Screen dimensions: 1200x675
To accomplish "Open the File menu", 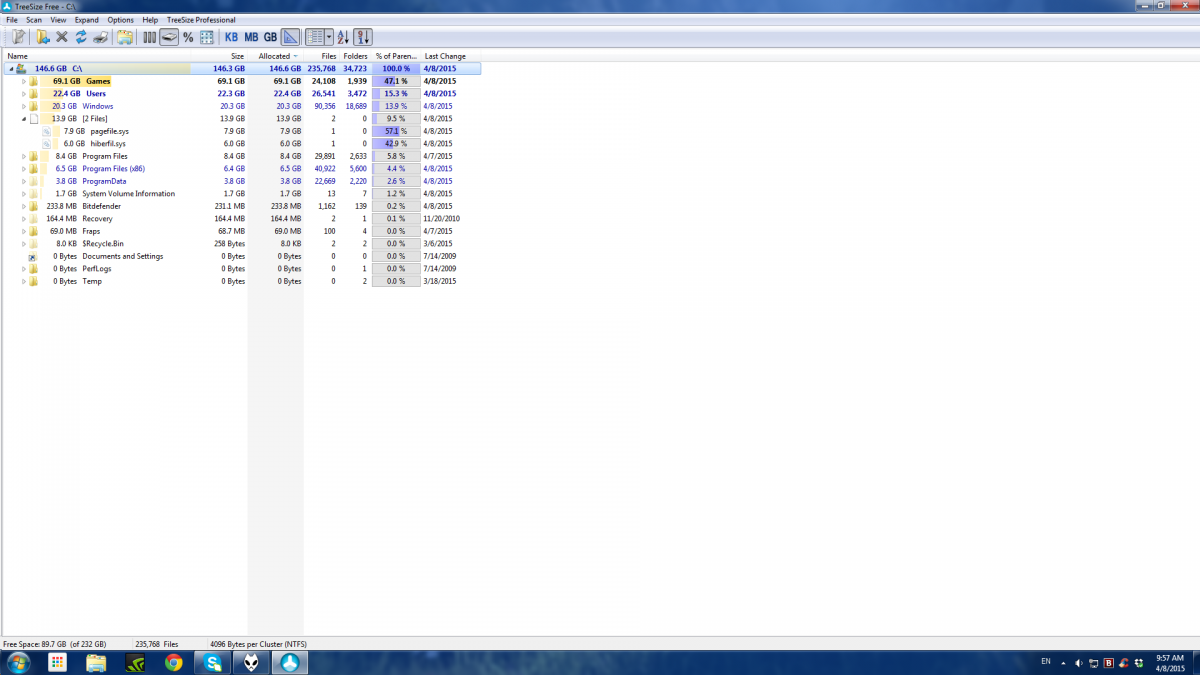I will [x=11, y=20].
